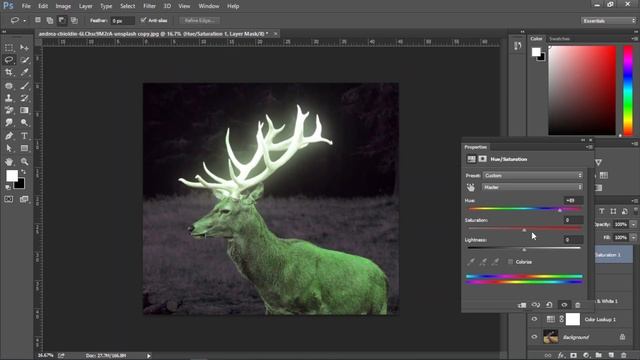Click the Add Layer Mask icon
The height and width of the screenshot is (360, 640).
573,356
